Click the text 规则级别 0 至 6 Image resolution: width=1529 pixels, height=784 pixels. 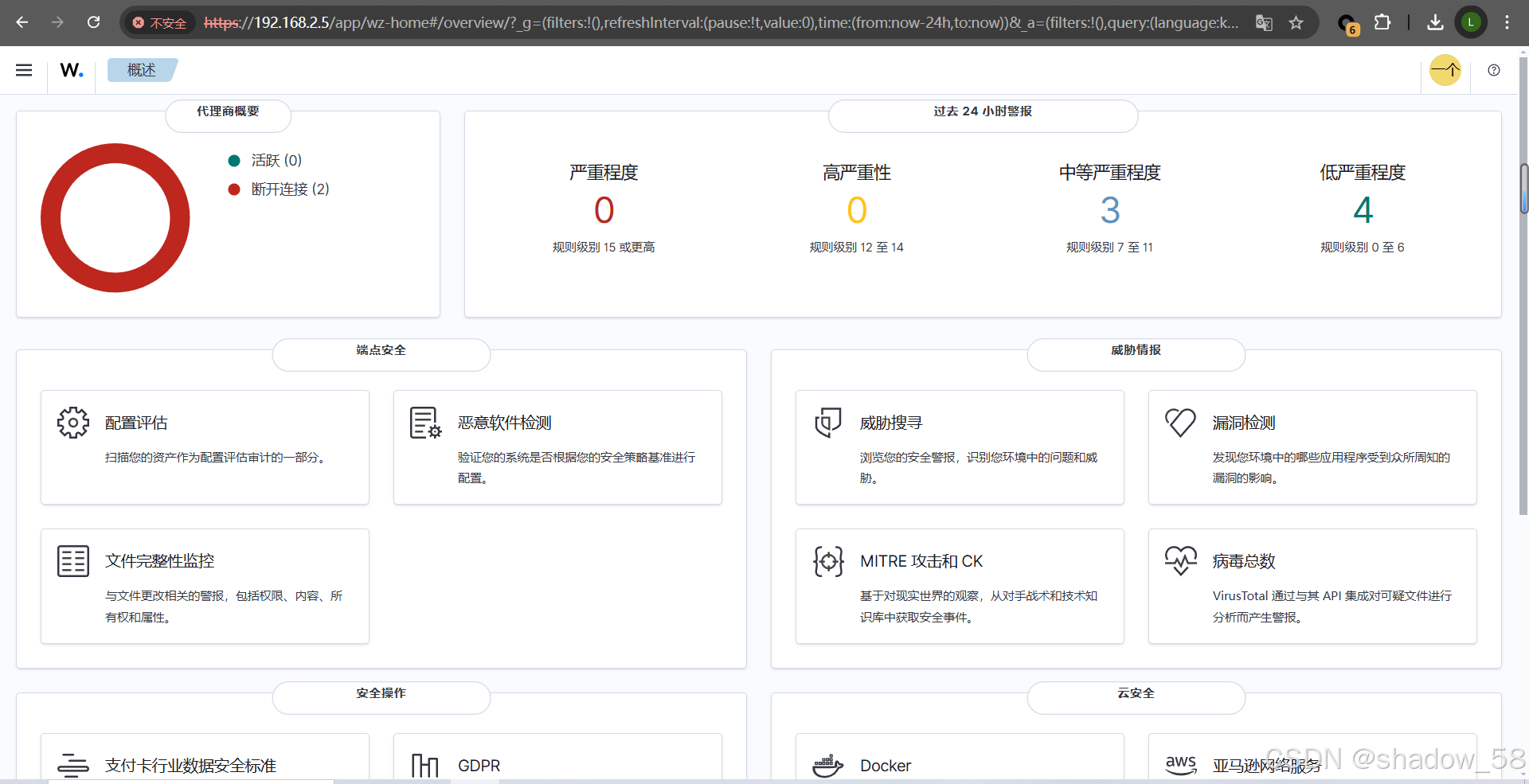[x=1363, y=248]
